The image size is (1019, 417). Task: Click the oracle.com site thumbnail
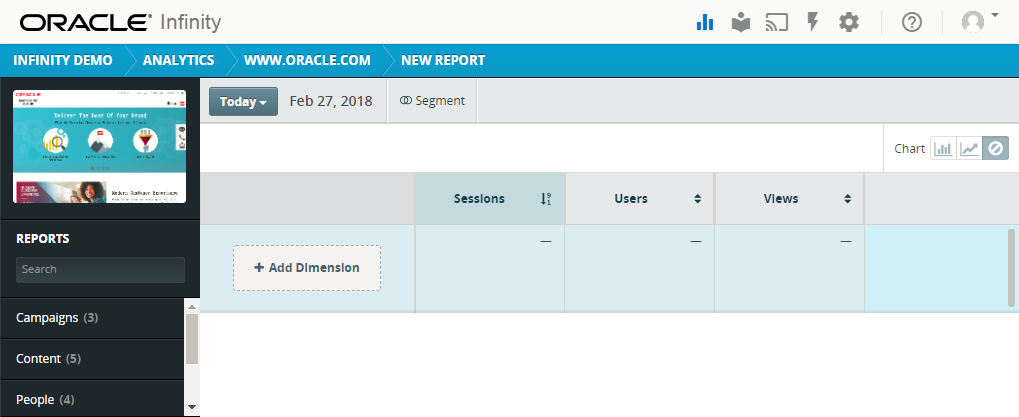99,147
